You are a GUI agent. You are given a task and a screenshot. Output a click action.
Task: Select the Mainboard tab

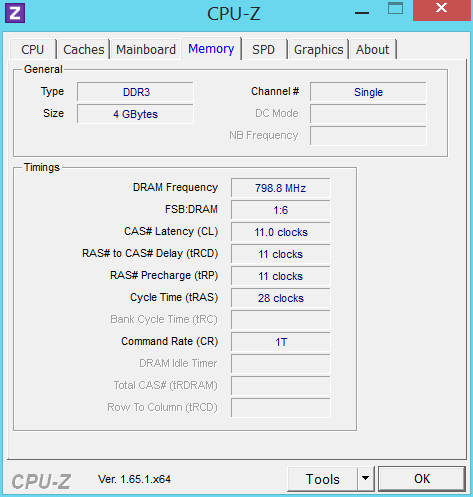tap(146, 50)
